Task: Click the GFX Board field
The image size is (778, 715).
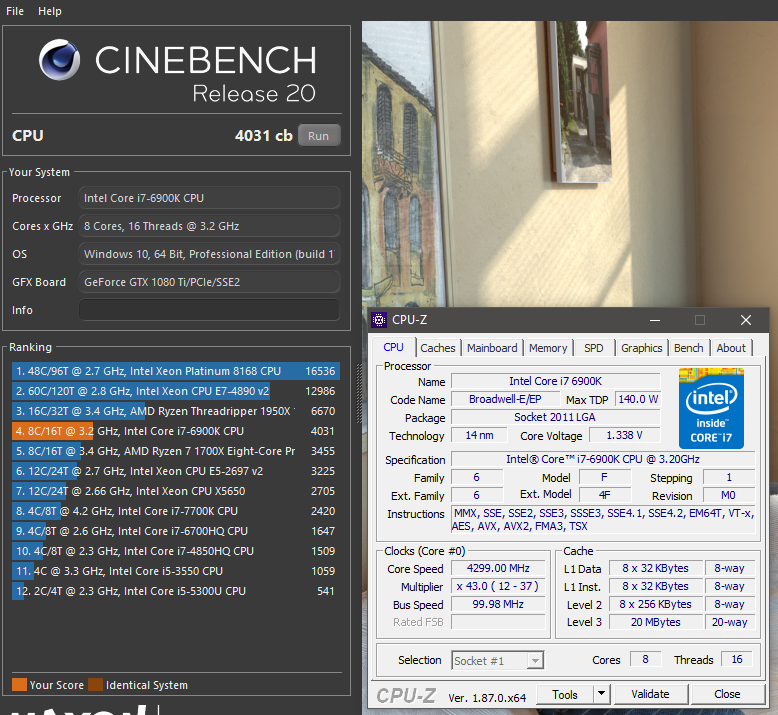Action: coord(209,282)
